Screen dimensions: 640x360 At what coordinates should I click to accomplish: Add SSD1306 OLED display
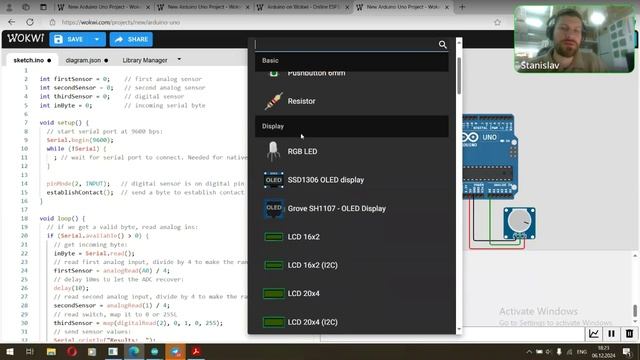[351, 180]
